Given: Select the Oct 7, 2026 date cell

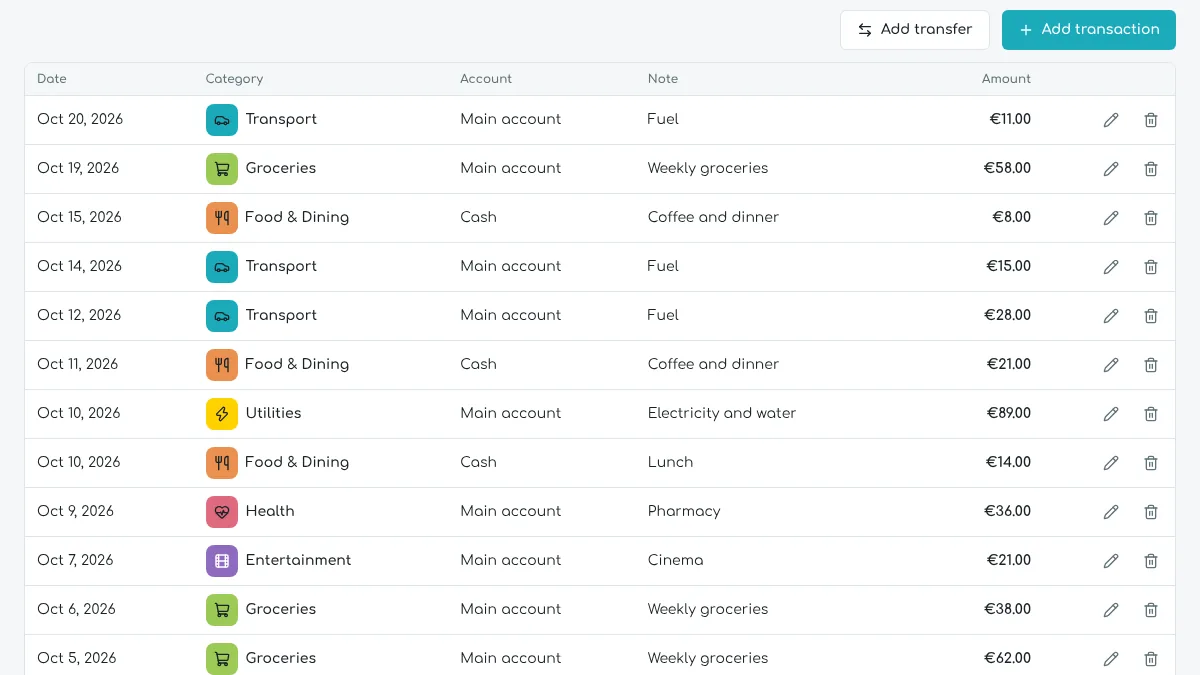Looking at the screenshot, I should tap(76, 560).
